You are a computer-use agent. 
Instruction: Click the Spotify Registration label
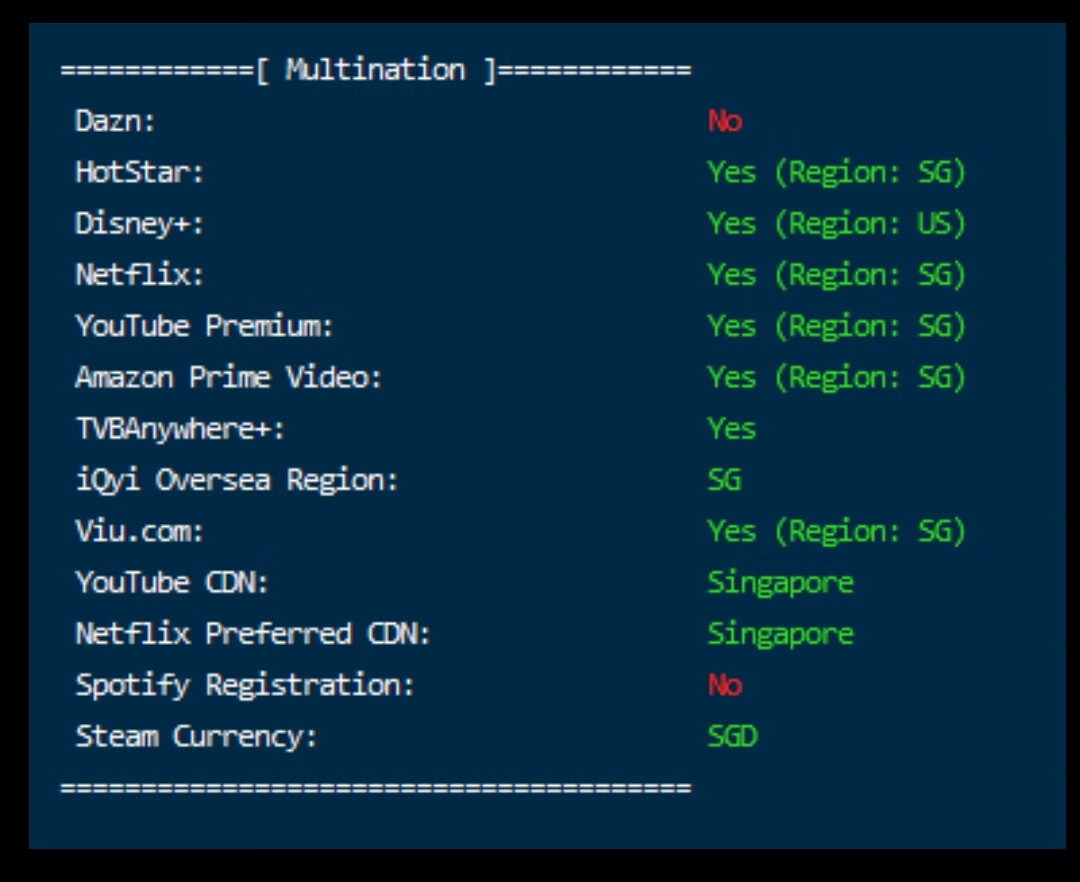245,685
